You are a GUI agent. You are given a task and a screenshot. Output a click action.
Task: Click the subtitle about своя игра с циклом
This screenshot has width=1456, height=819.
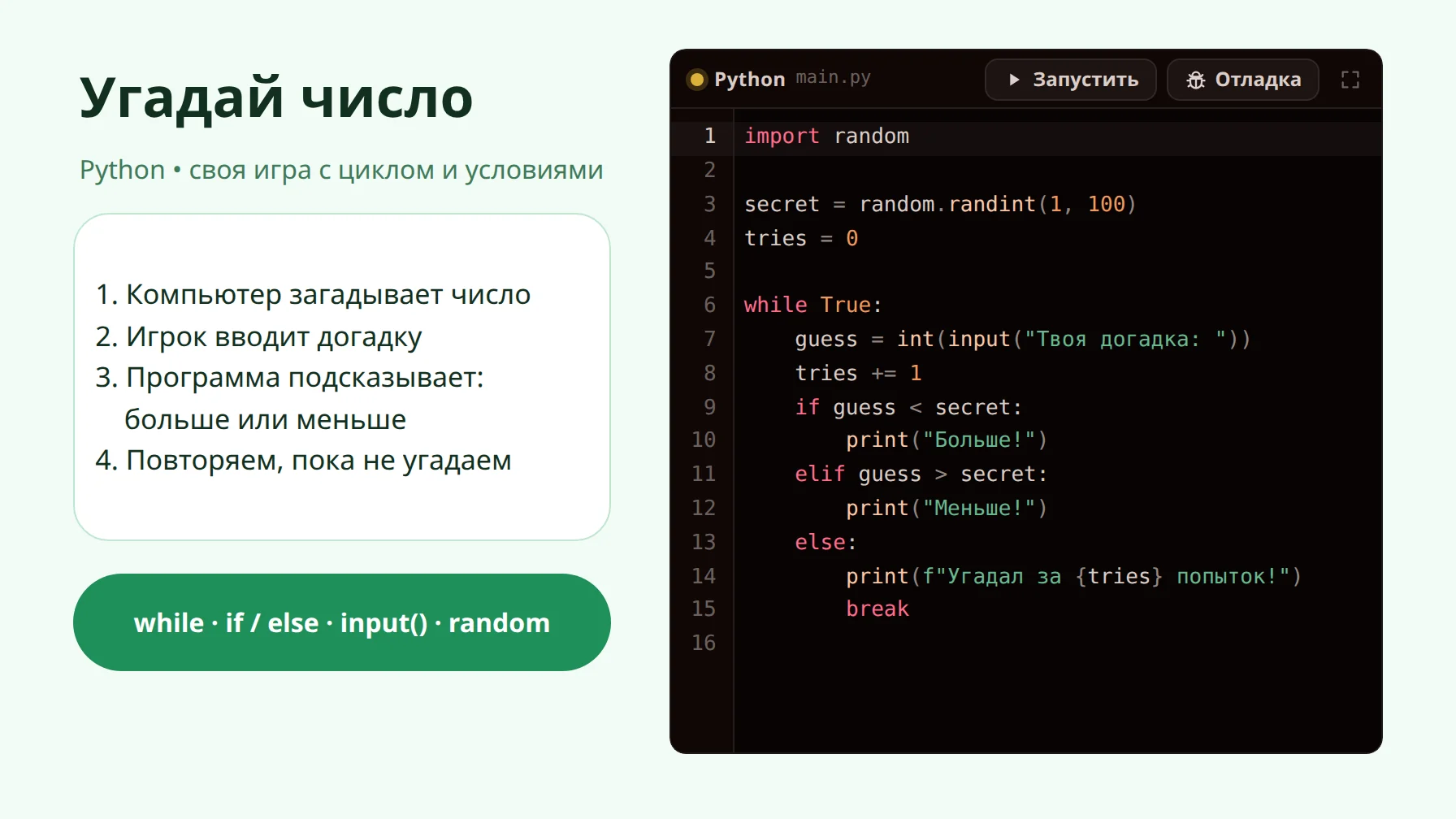tap(341, 170)
